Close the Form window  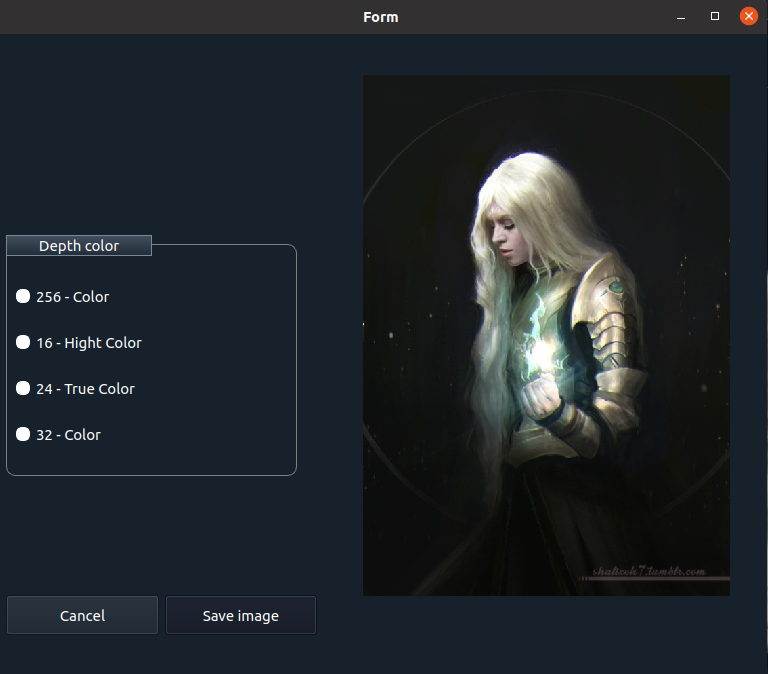point(748,17)
